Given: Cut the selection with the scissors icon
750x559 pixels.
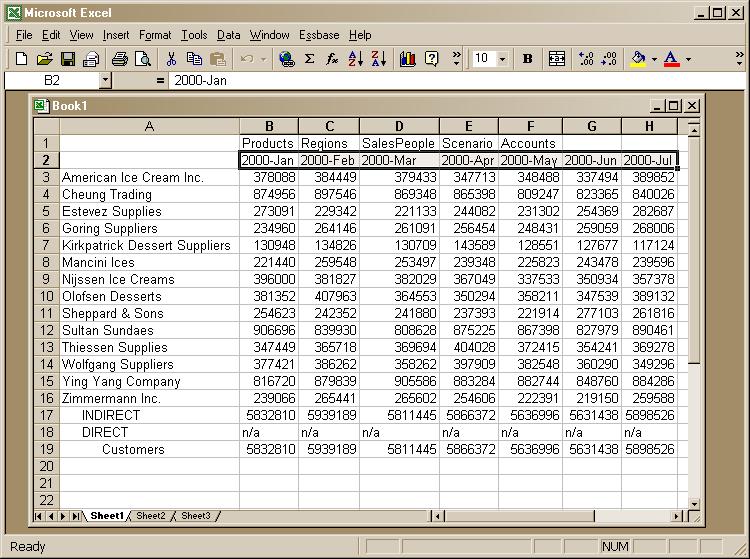Looking at the screenshot, I should pos(171,59).
